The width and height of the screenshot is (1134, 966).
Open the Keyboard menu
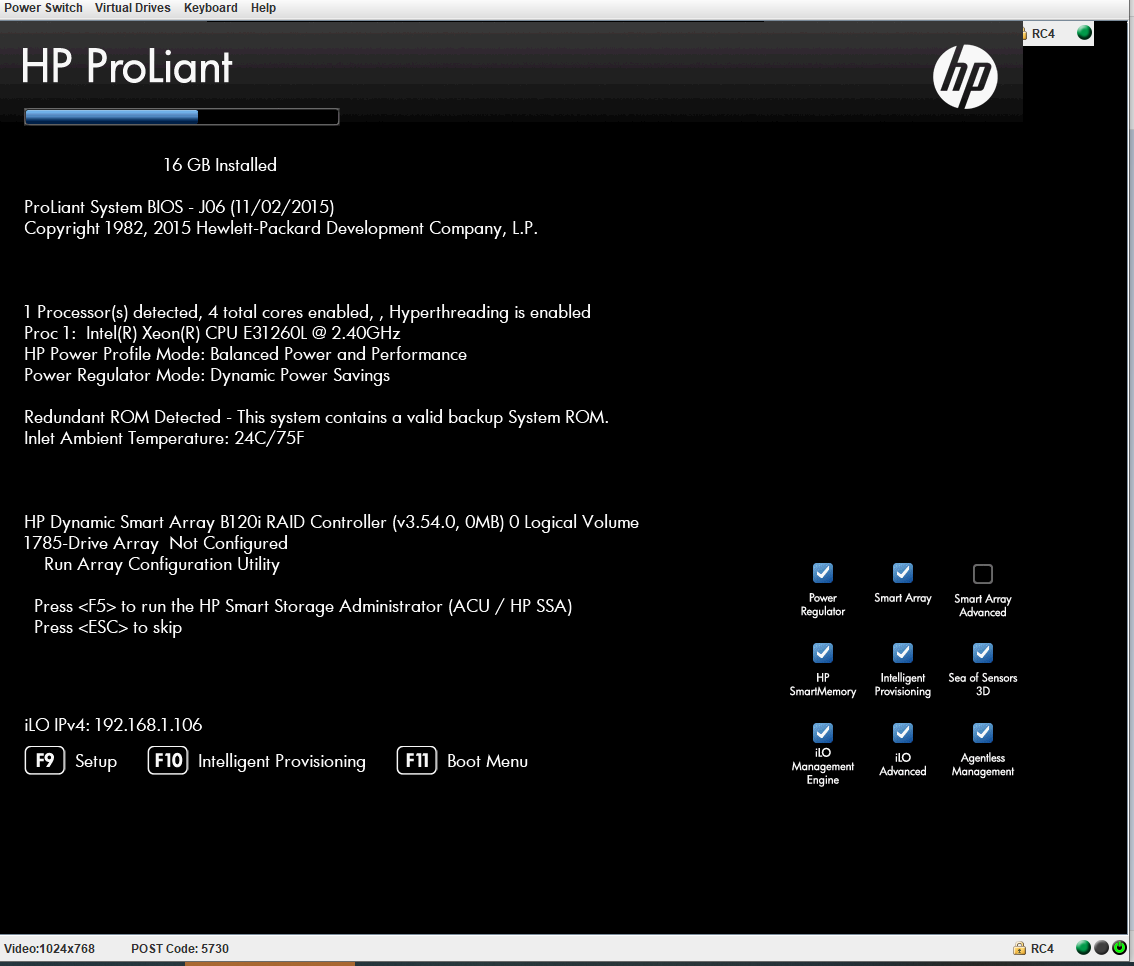(210, 8)
